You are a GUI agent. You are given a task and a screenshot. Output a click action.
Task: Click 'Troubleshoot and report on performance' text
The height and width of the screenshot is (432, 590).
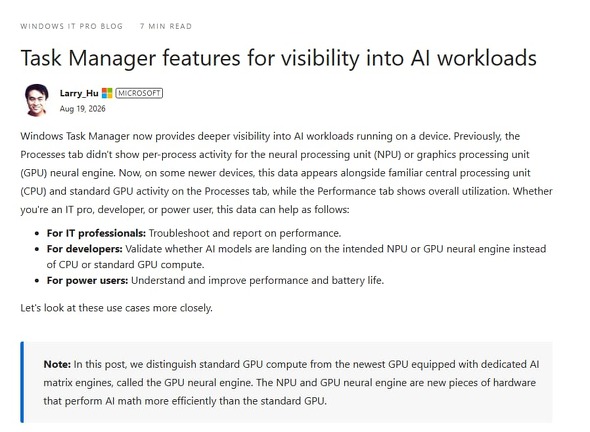pos(245,233)
